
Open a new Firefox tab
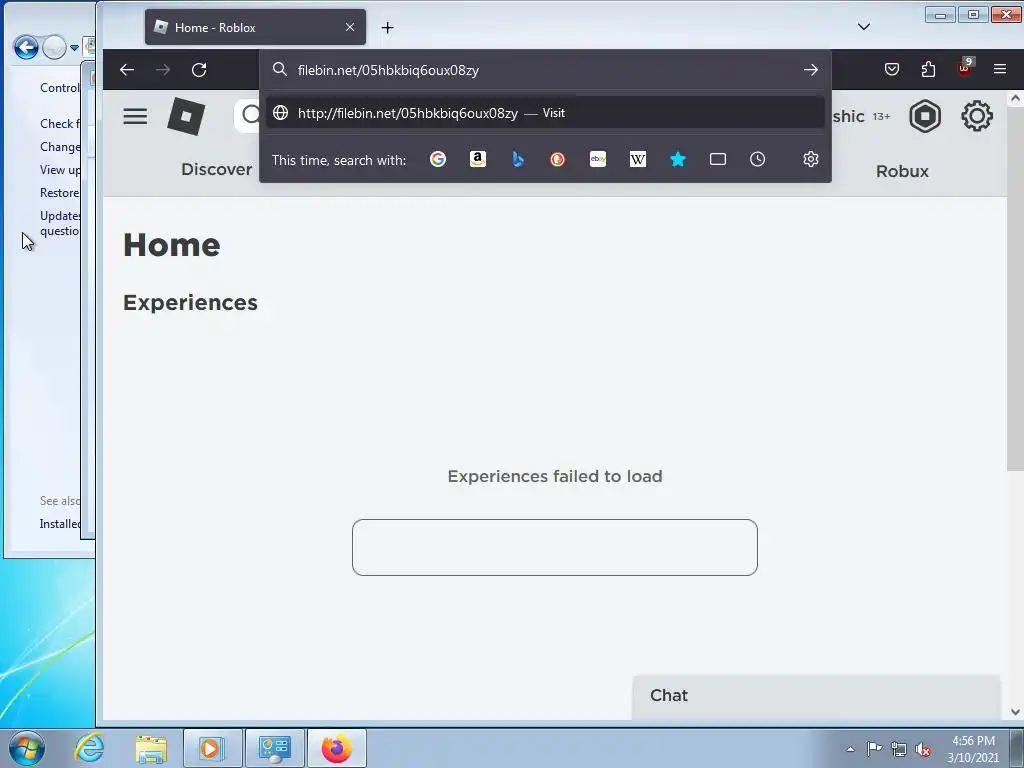point(387,27)
